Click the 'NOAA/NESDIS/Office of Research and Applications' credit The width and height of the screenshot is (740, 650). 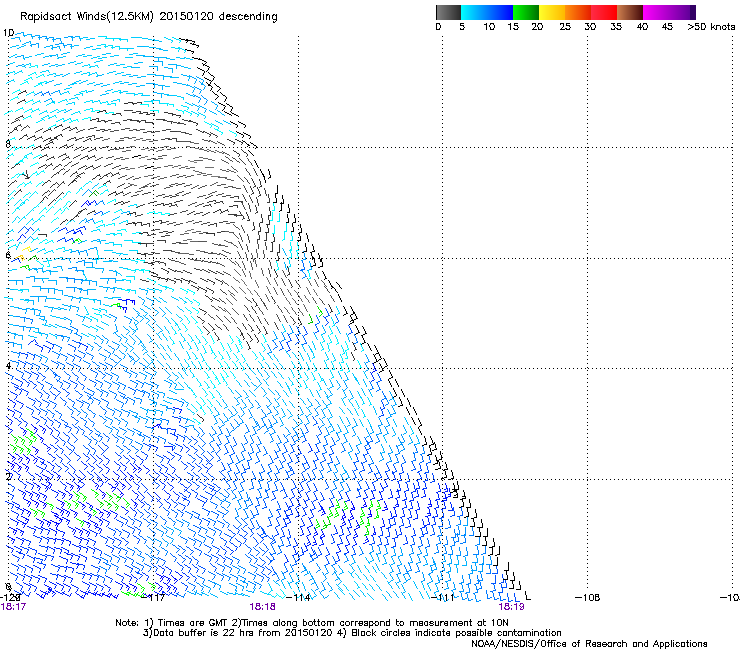click(589, 644)
